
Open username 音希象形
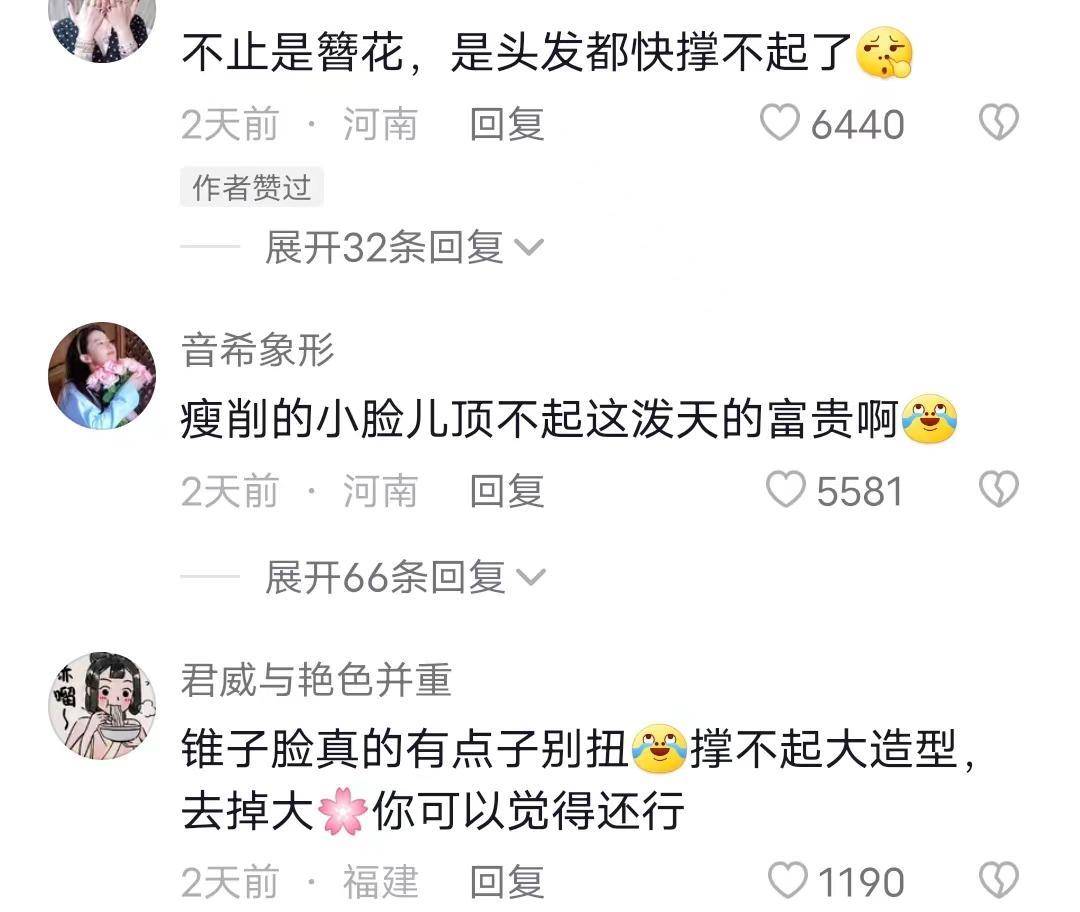point(258,349)
